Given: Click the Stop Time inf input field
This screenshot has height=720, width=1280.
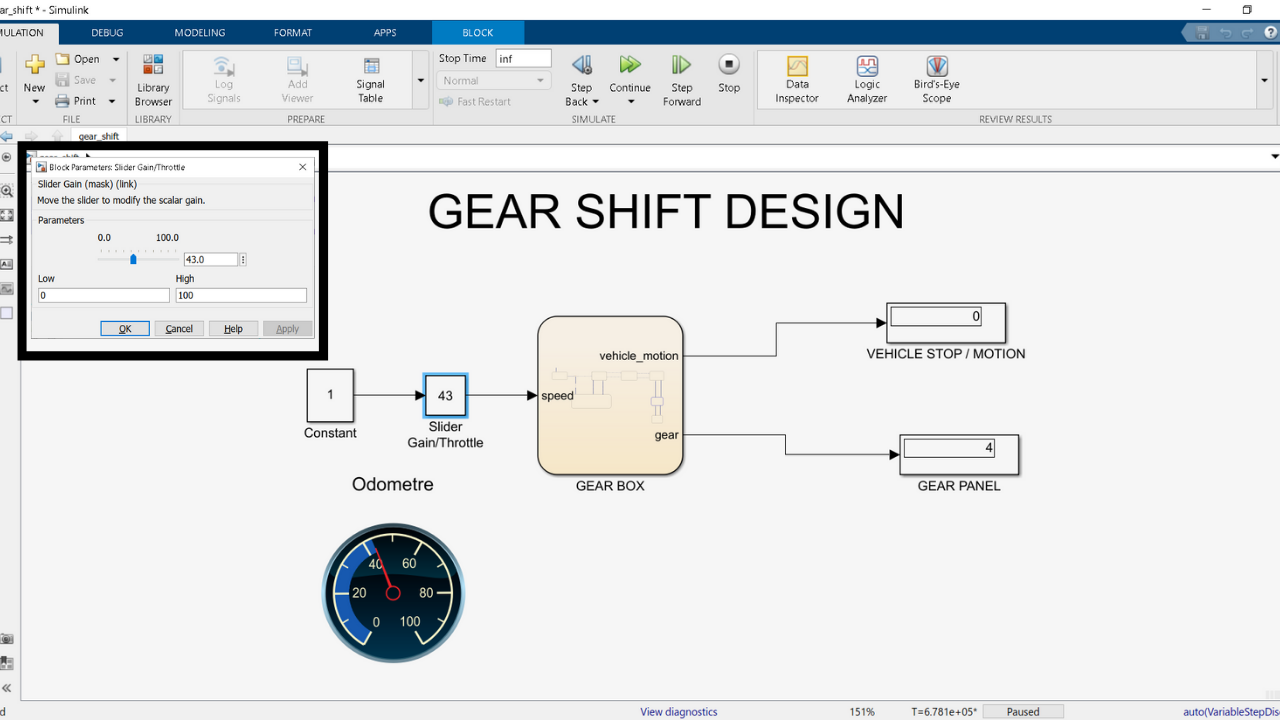Looking at the screenshot, I should (x=523, y=58).
